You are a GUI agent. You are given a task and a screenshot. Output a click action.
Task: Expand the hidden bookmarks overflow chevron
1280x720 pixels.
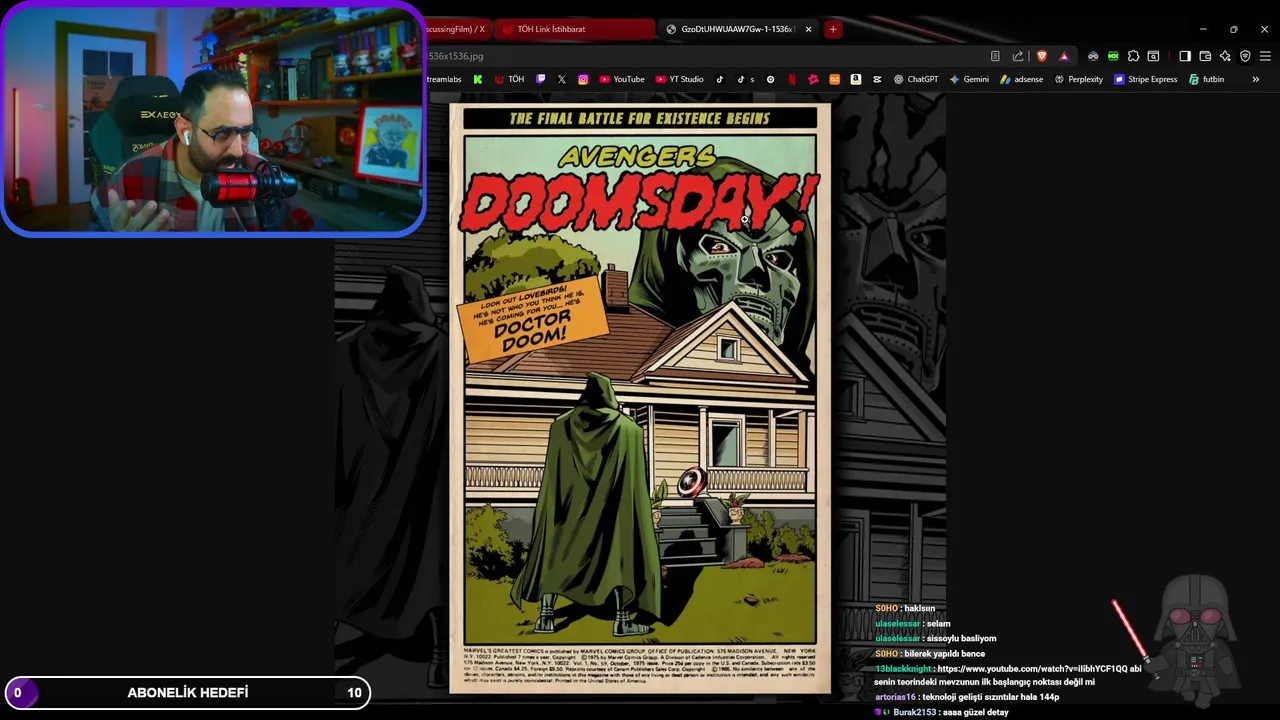pos(1255,79)
